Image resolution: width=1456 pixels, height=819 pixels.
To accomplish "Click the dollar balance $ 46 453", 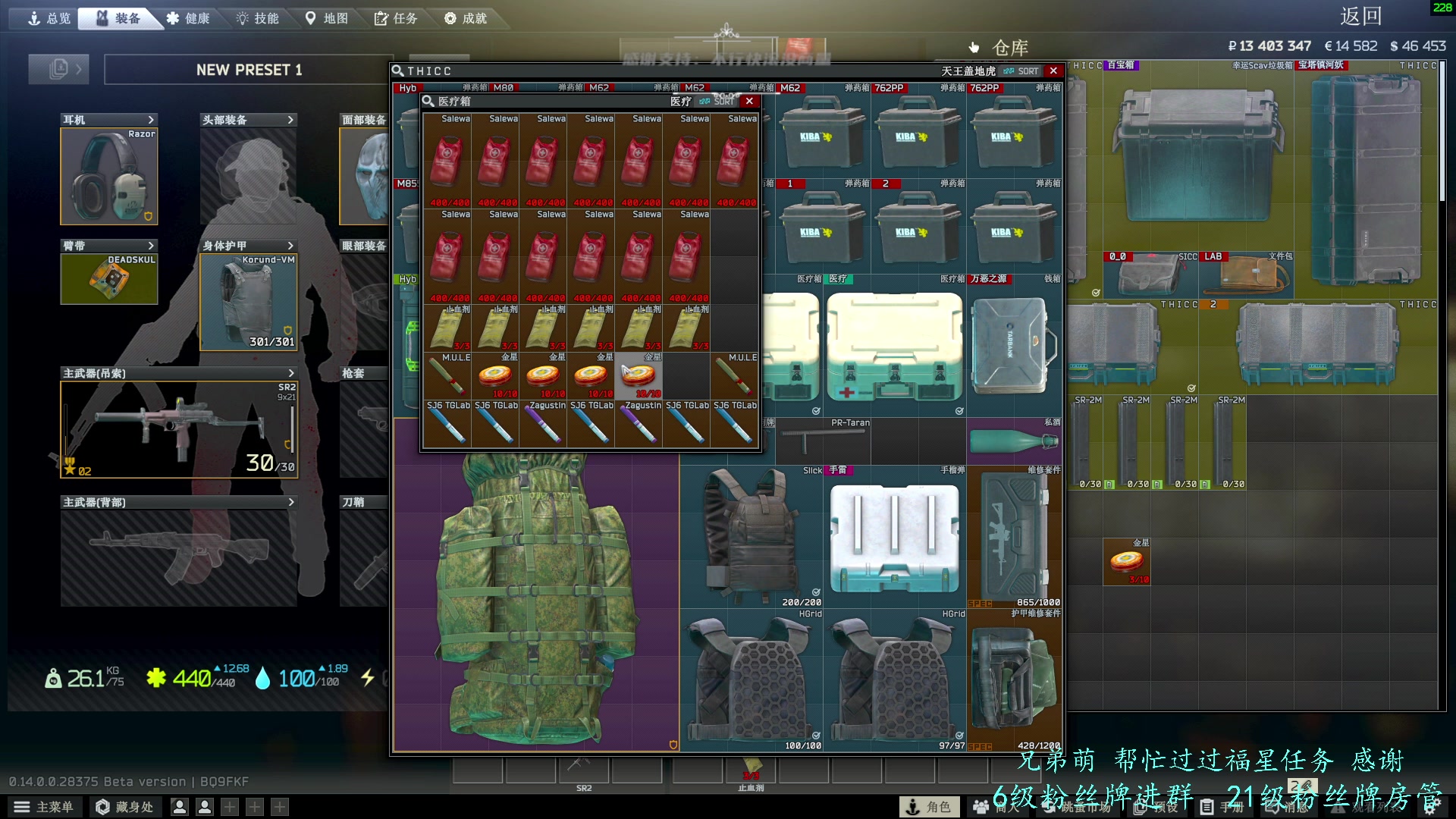I will 1418,46.
